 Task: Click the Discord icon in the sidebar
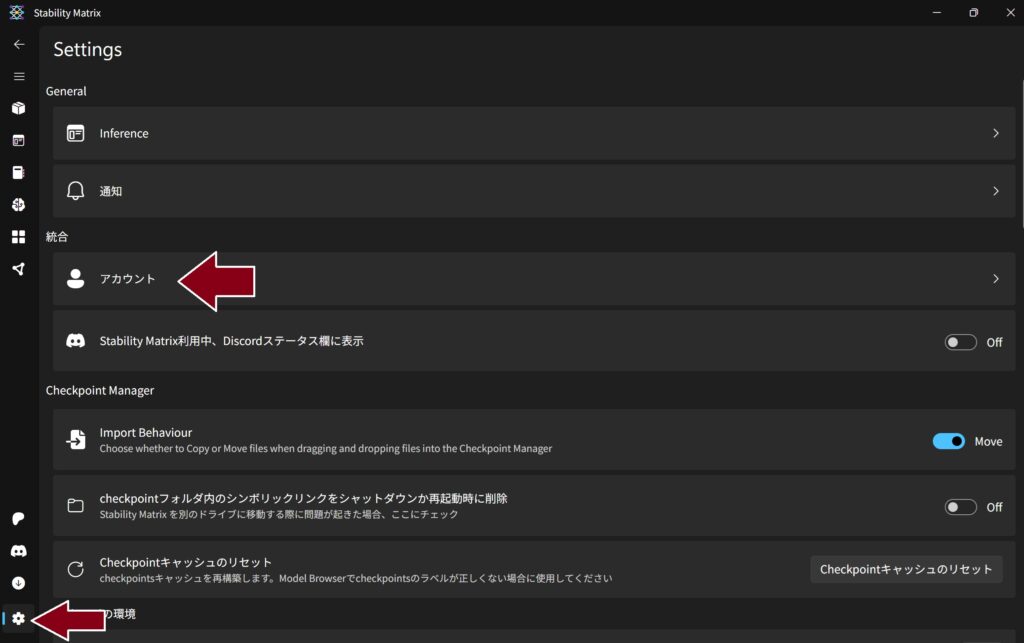coord(18,552)
